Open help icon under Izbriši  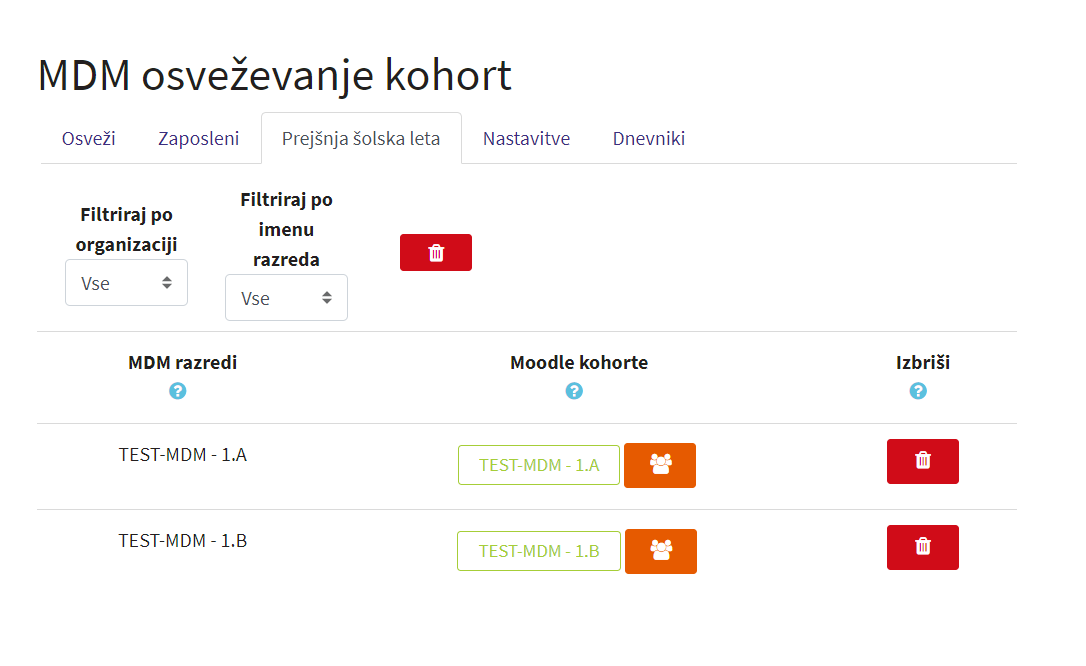click(918, 391)
